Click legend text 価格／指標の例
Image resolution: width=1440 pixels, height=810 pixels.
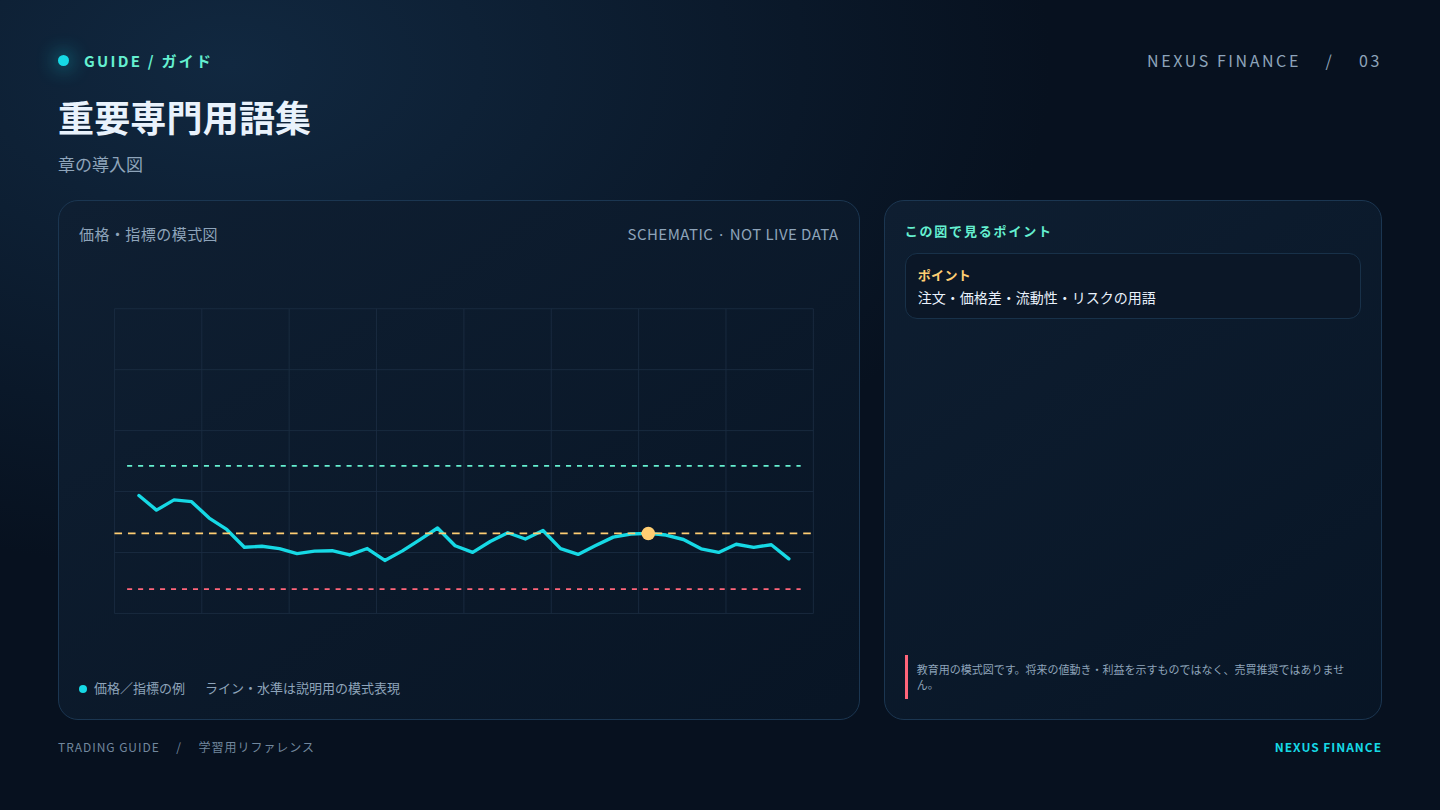(x=139, y=689)
